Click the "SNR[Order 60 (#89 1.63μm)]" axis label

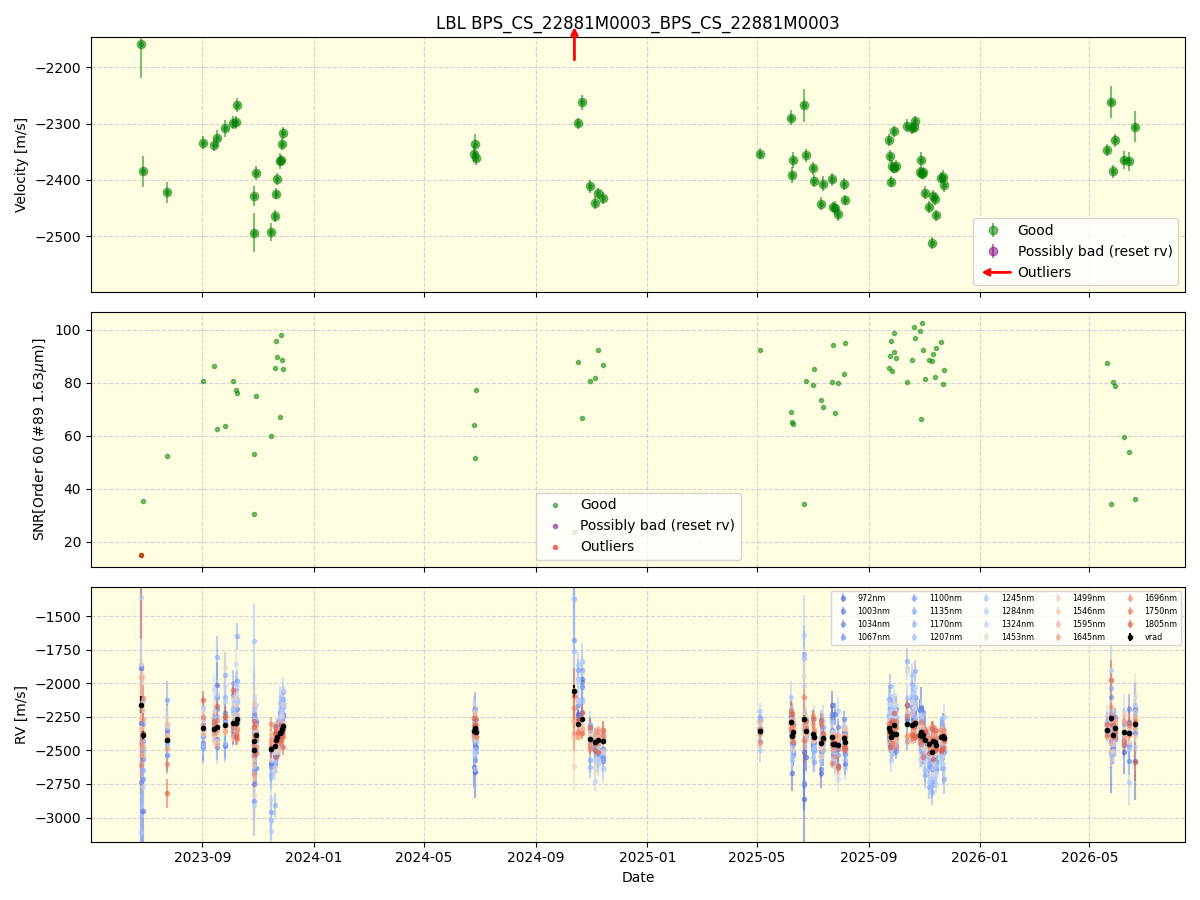click(39, 439)
